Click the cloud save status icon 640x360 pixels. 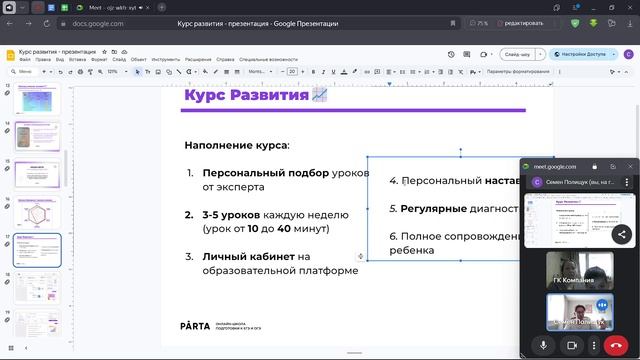pos(124,52)
